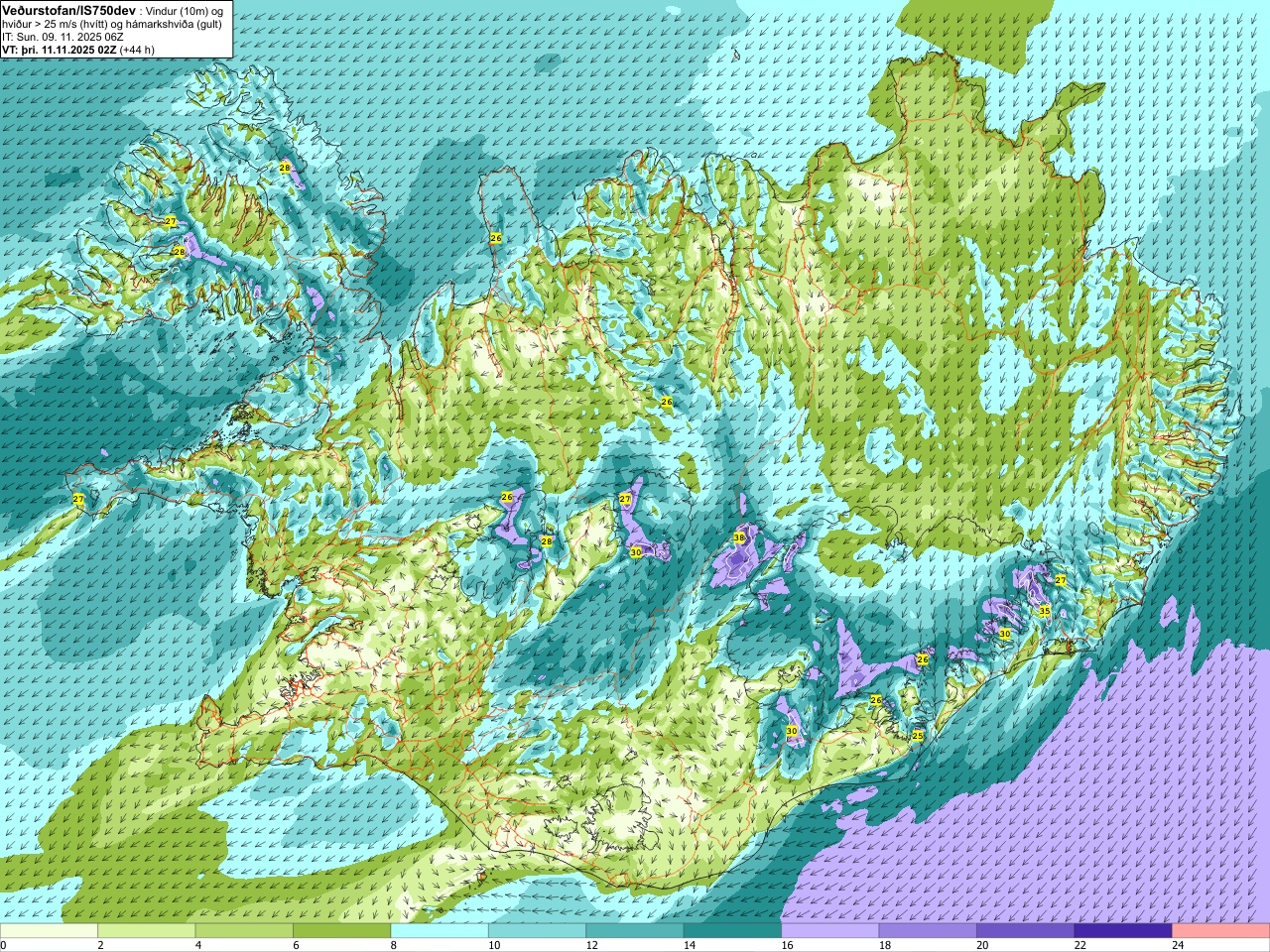Click the legend scale value 6
Viewport: 1270px width, 952px height.
click(x=296, y=945)
